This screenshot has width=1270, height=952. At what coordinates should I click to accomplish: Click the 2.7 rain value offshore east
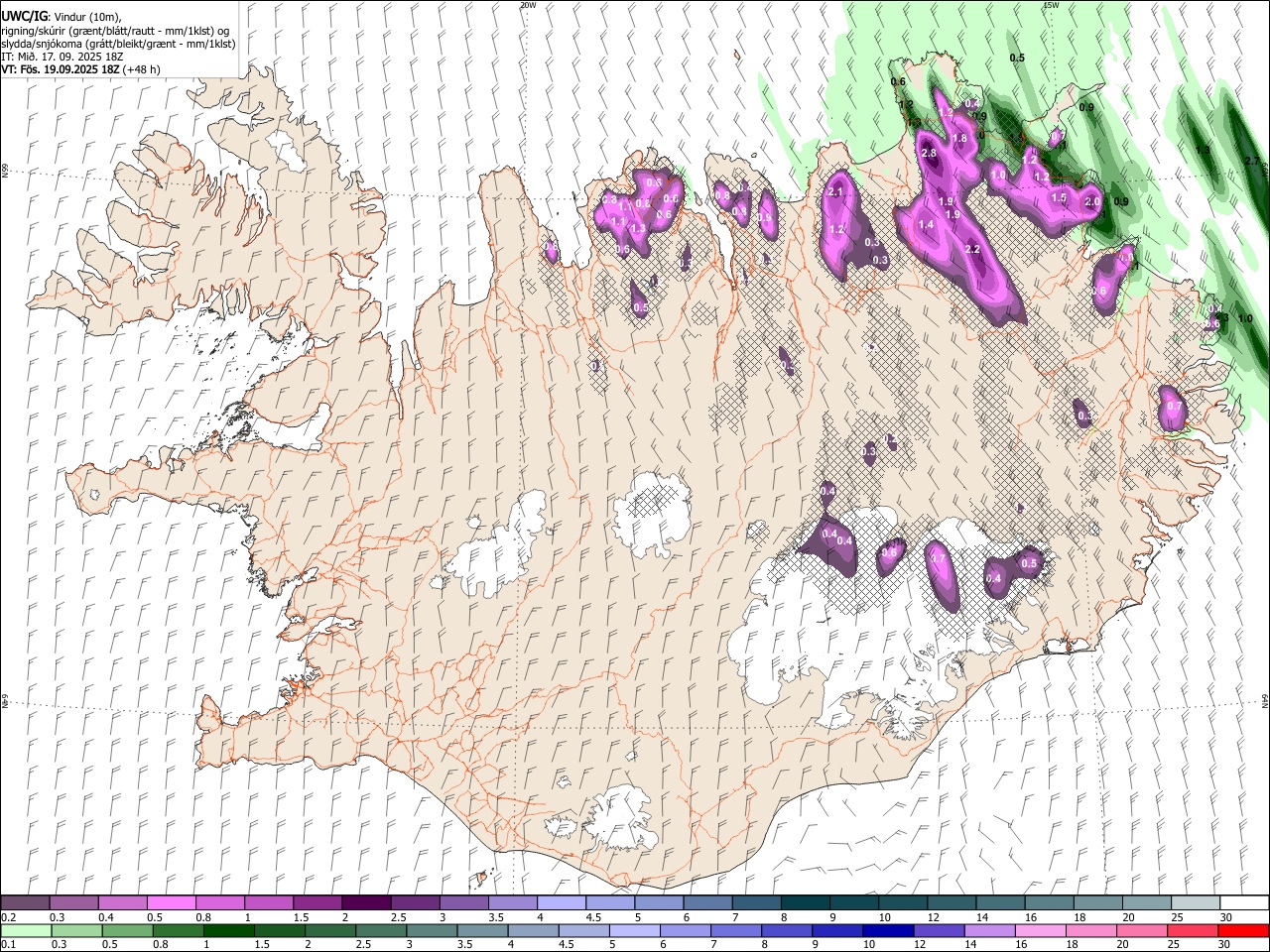1251,162
